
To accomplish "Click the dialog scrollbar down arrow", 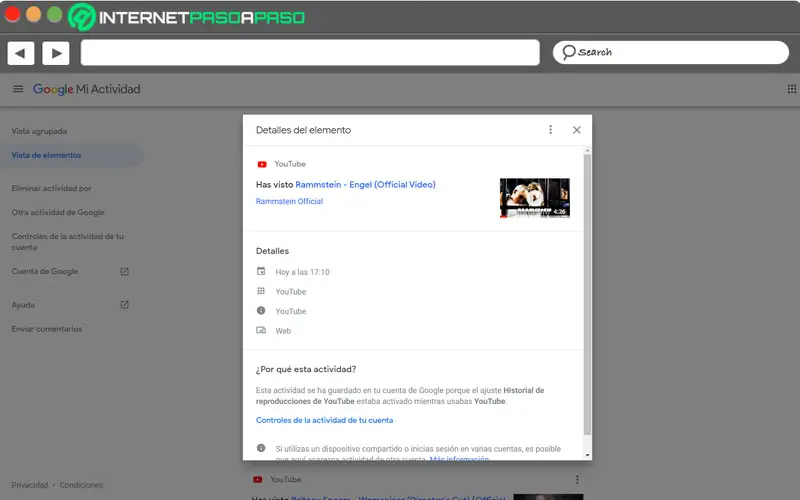I will (587, 455).
